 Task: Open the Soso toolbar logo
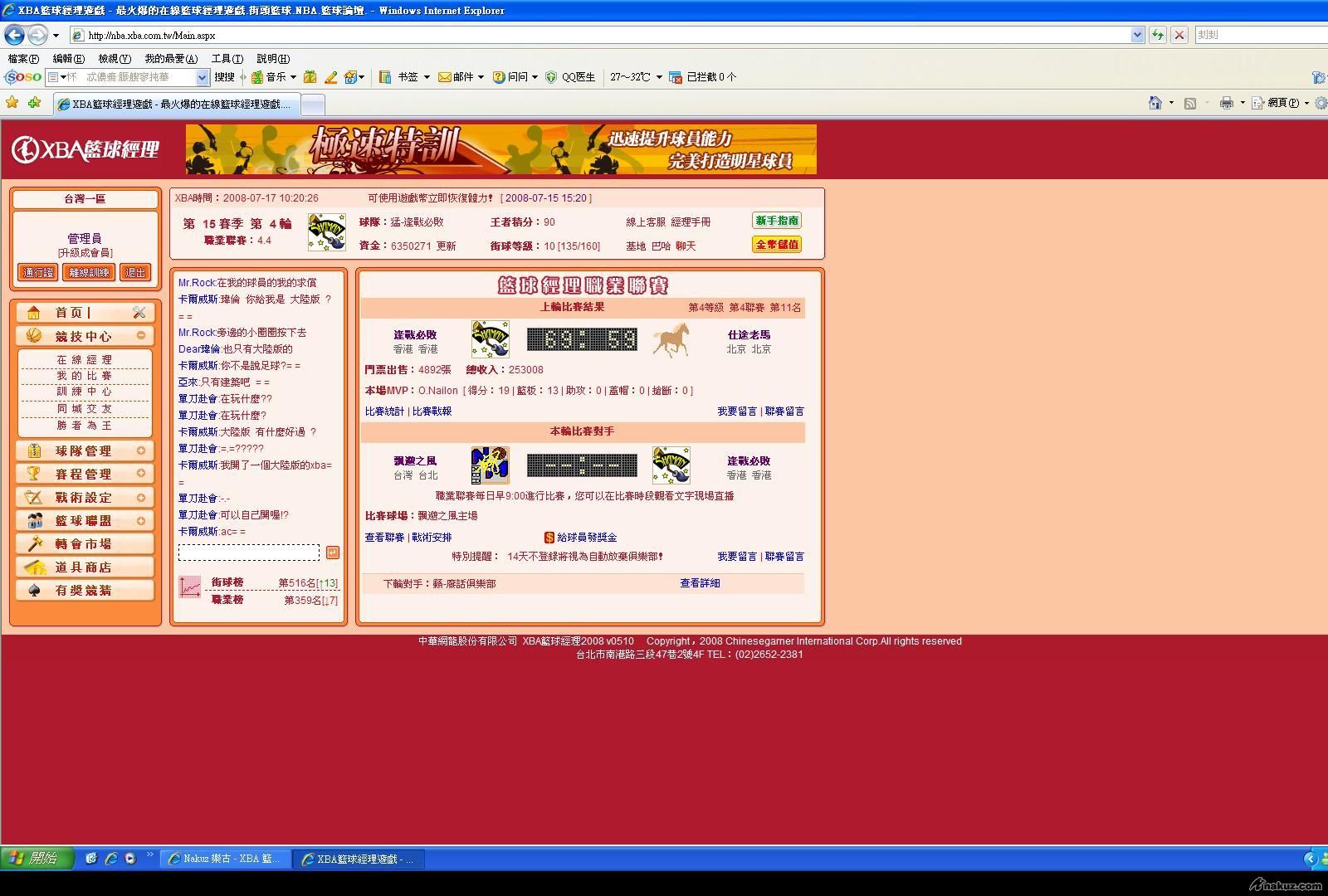click(22, 76)
